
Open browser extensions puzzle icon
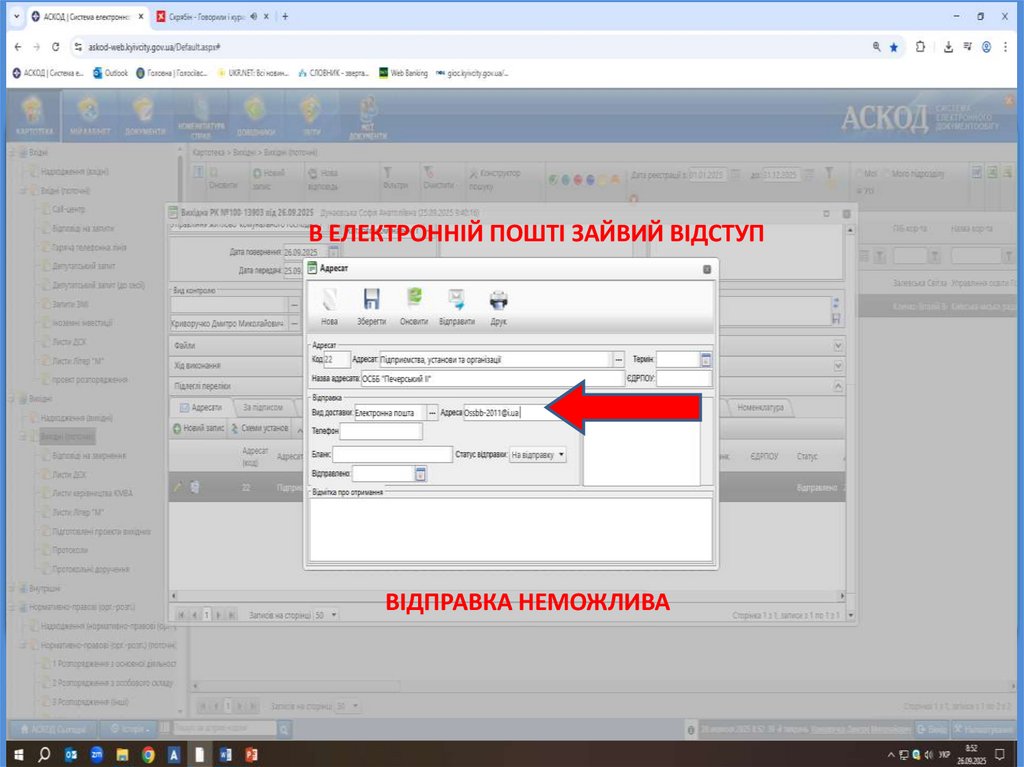[920, 47]
